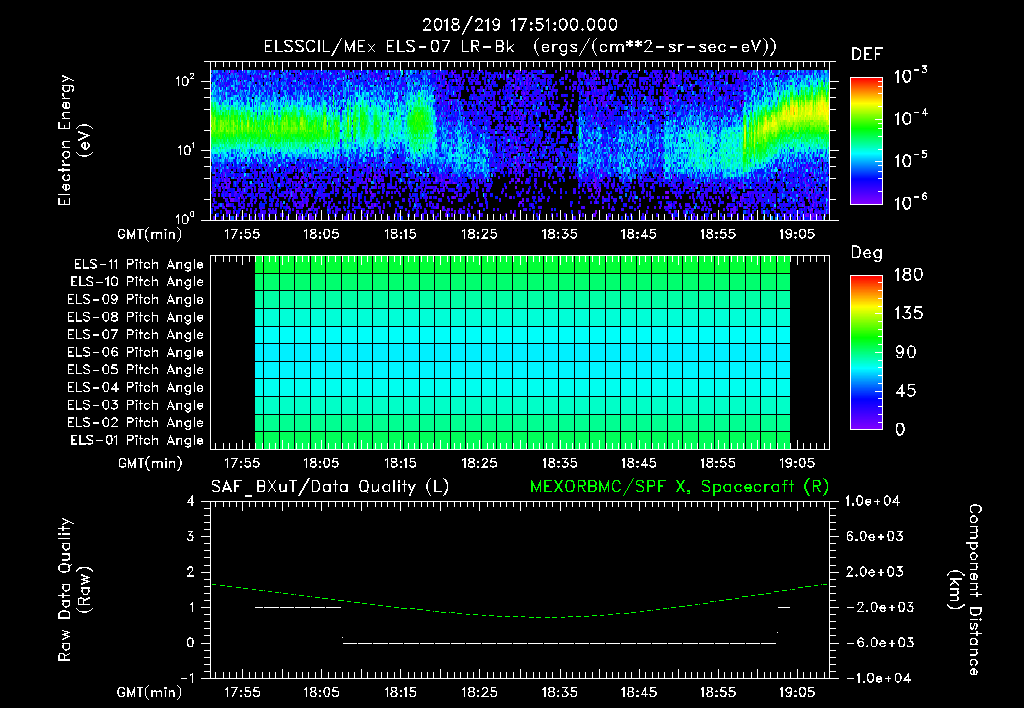Click the white data quality line at level 0

click(x=559, y=643)
